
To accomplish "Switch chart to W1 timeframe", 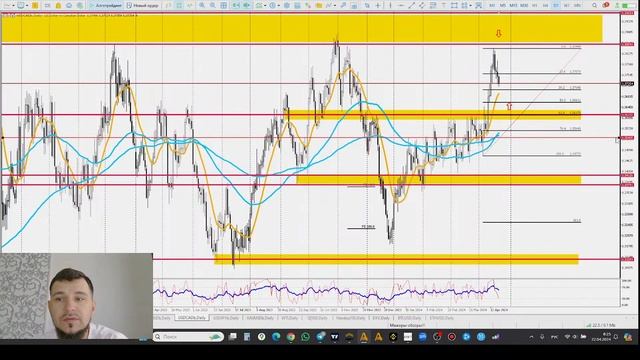I will (567, 6).
